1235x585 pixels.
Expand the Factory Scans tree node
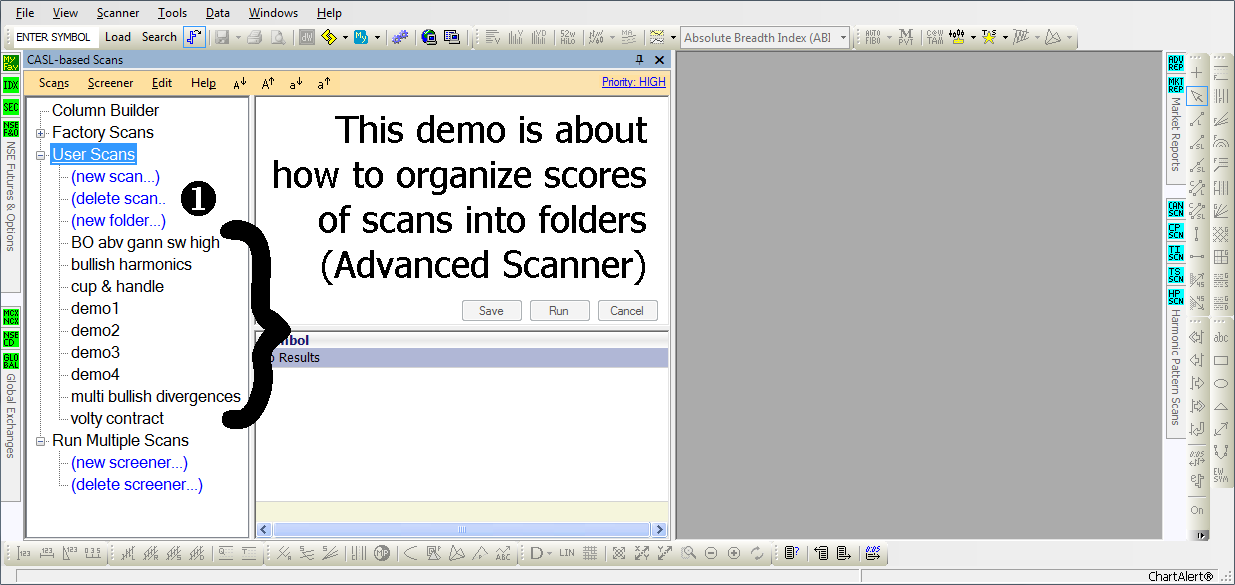41,133
